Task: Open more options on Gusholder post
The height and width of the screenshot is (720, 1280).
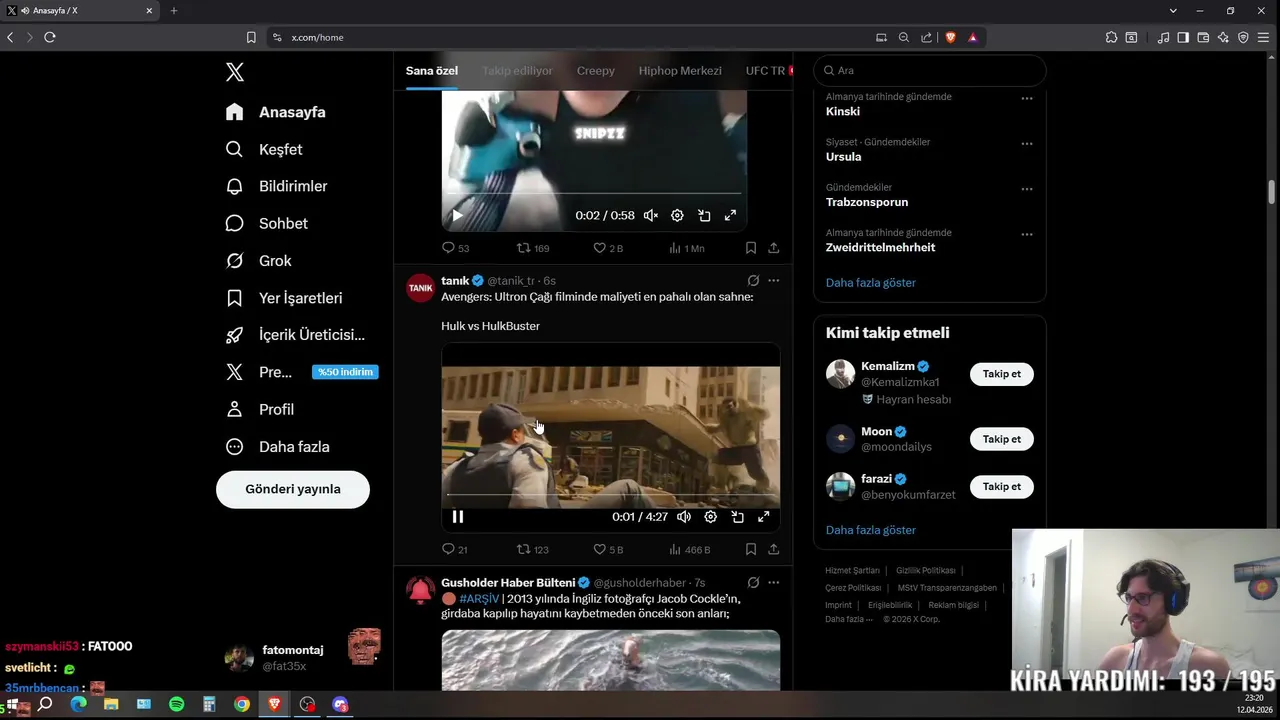Action: click(773, 583)
